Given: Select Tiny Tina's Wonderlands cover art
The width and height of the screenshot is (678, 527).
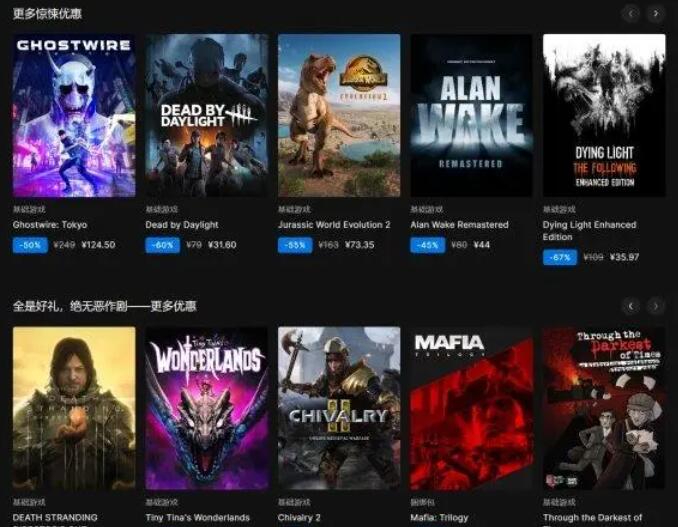Looking at the screenshot, I should click(x=207, y=408).
